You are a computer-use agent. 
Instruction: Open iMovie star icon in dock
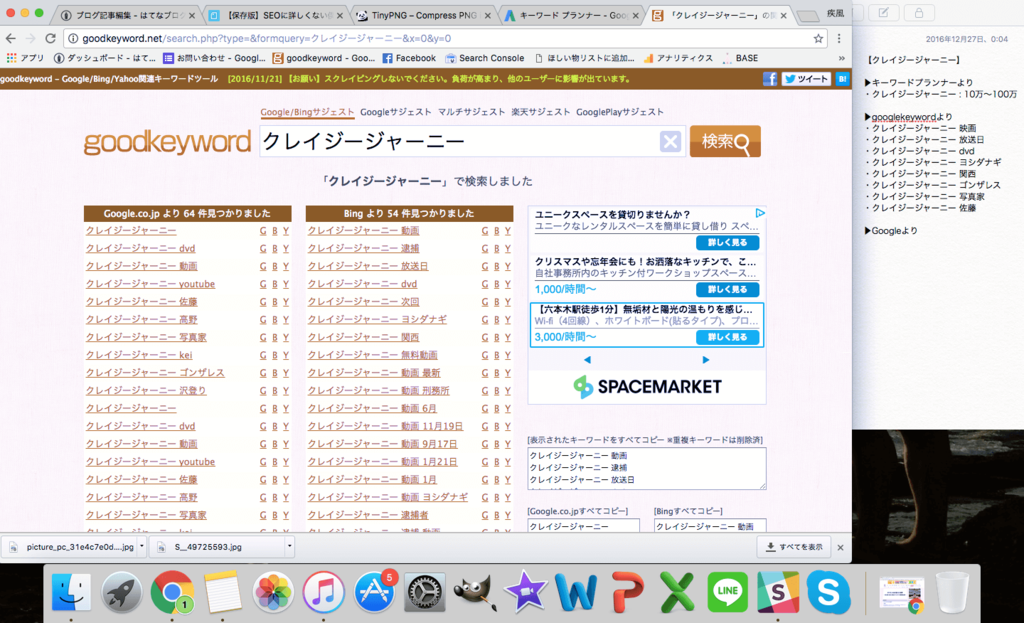tap(526, 592)
